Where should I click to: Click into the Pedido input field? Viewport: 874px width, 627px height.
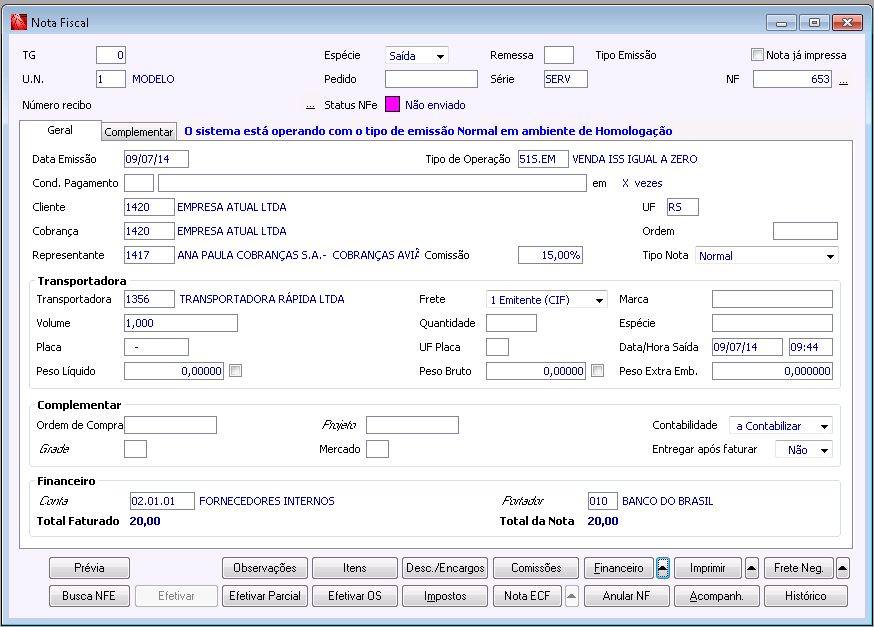tap(431, 79)
